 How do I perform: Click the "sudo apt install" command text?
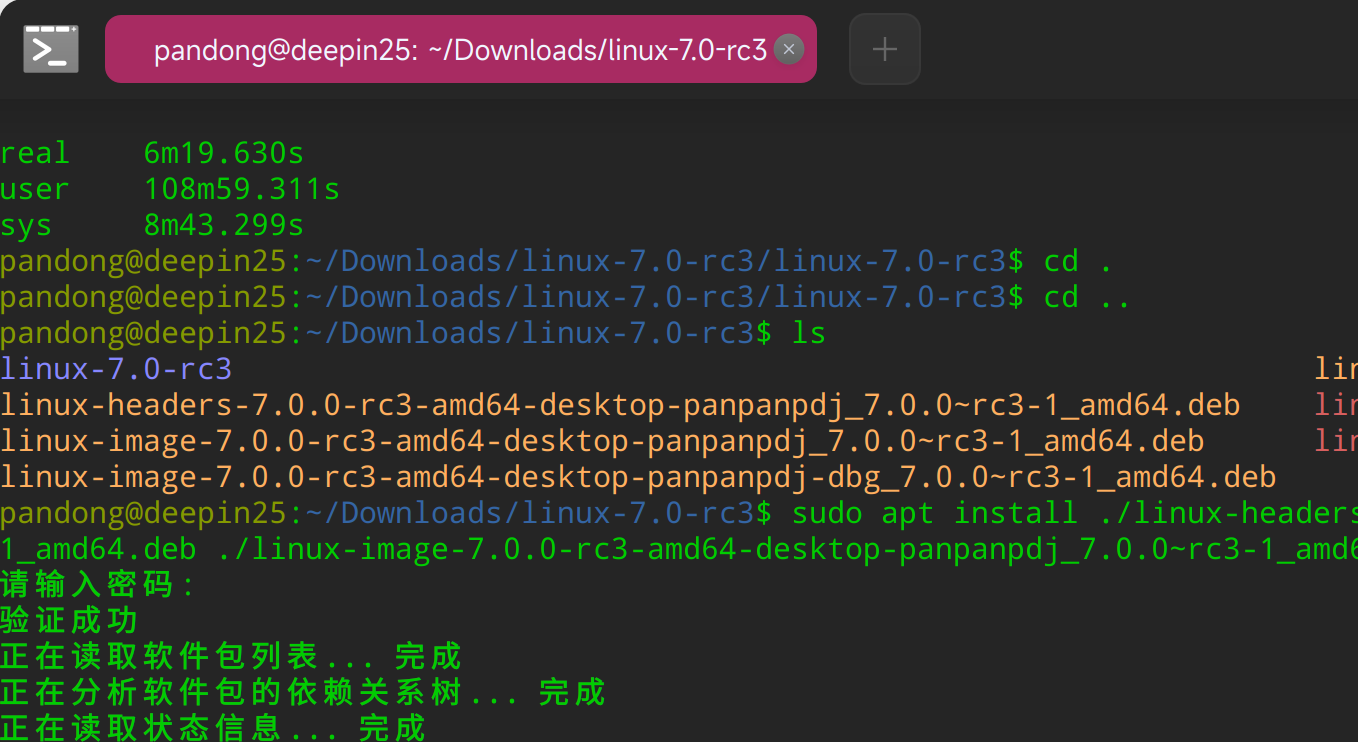(x=935, y=513)
